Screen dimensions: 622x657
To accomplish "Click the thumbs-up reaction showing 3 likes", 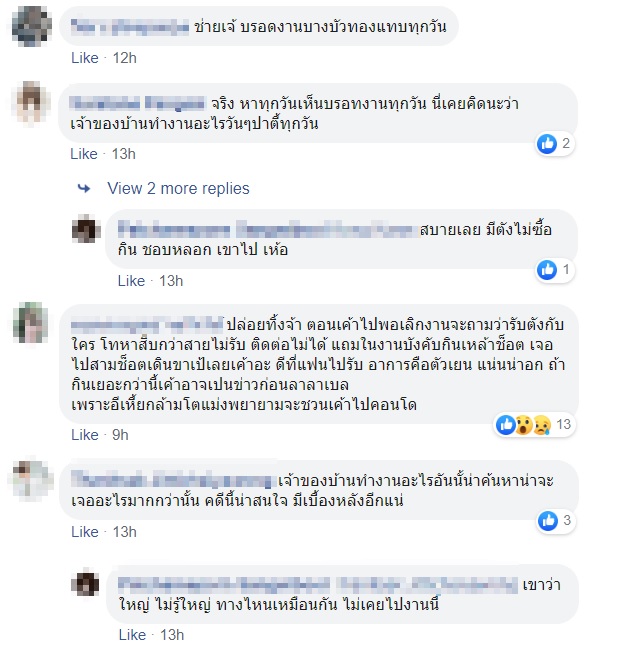I will point(555,521).
